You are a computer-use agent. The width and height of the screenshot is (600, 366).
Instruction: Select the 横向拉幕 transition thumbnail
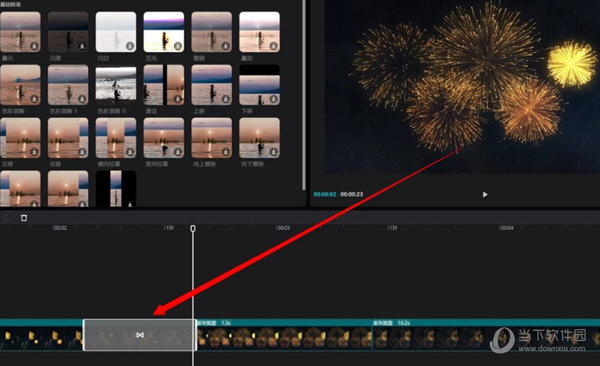(116, 137)
